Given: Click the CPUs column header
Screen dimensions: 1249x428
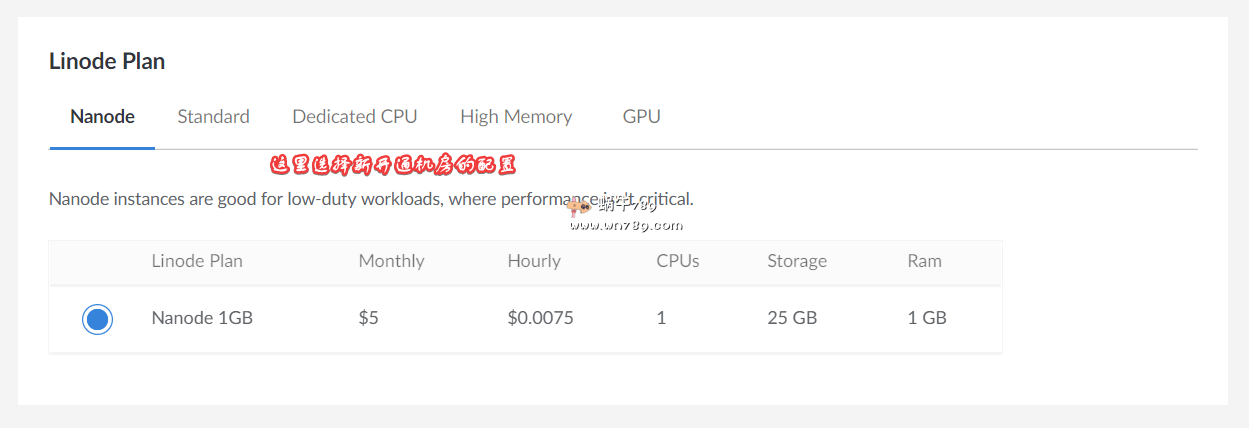Looking at the screenshot, I should [677, 261].
